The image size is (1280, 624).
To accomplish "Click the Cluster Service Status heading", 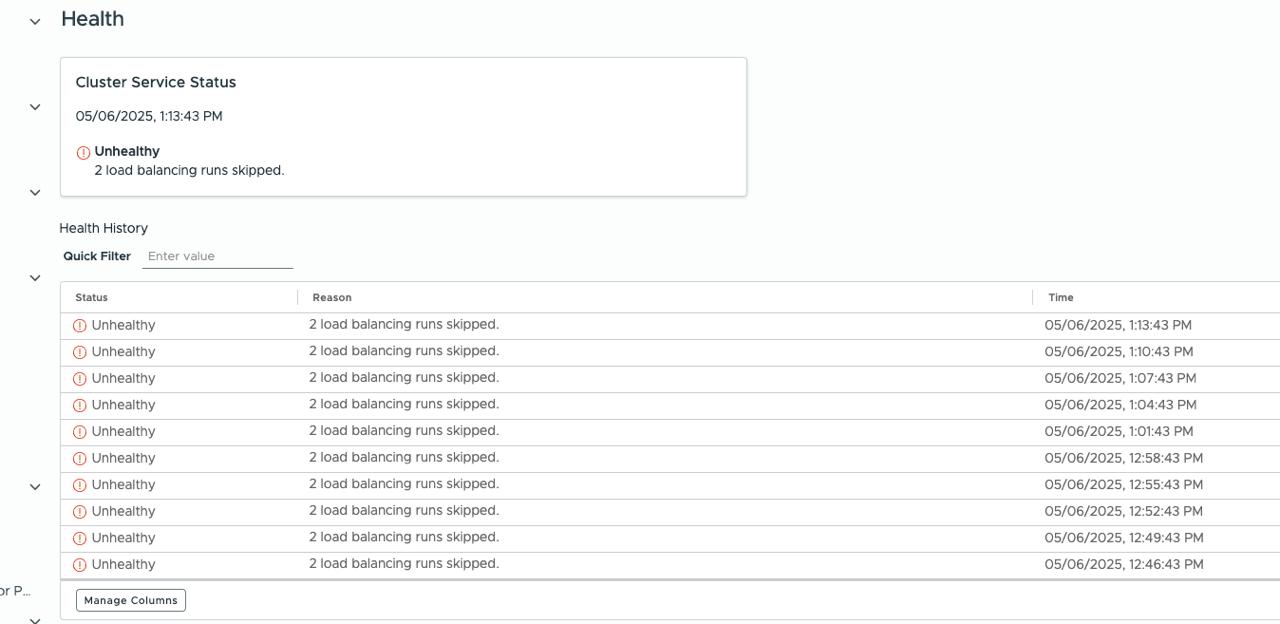I will pos(156,82).
